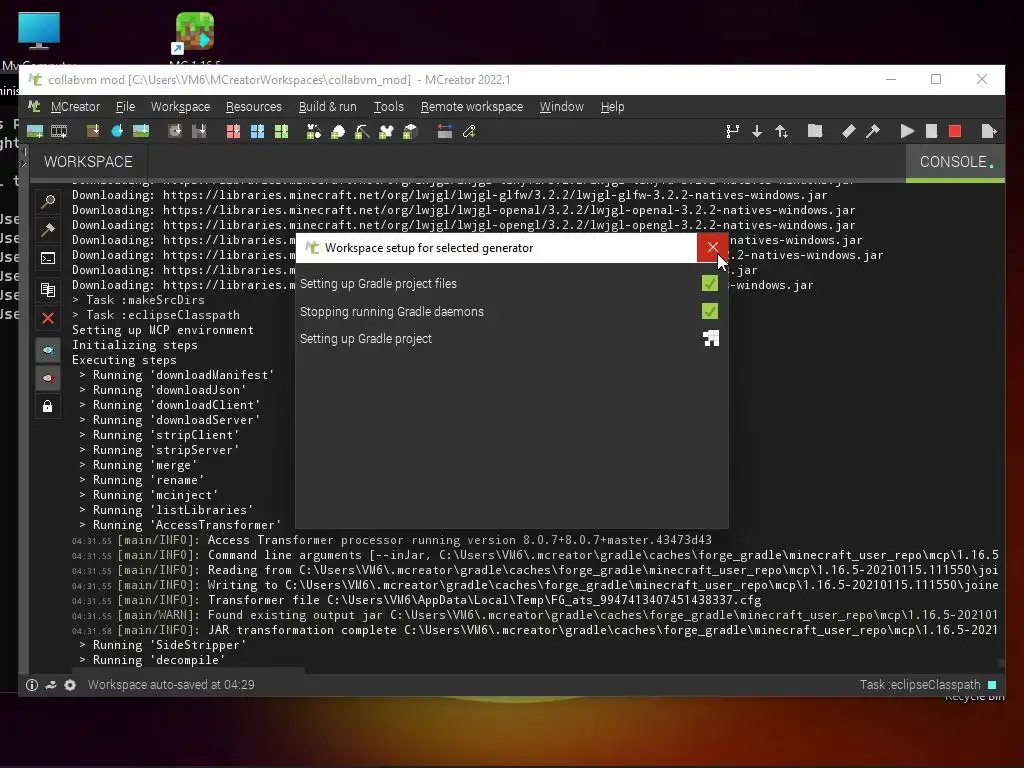Click the console sidebar hammer build icon
The height and width of the screenshot is (768, 1024).
coord(48,230)
